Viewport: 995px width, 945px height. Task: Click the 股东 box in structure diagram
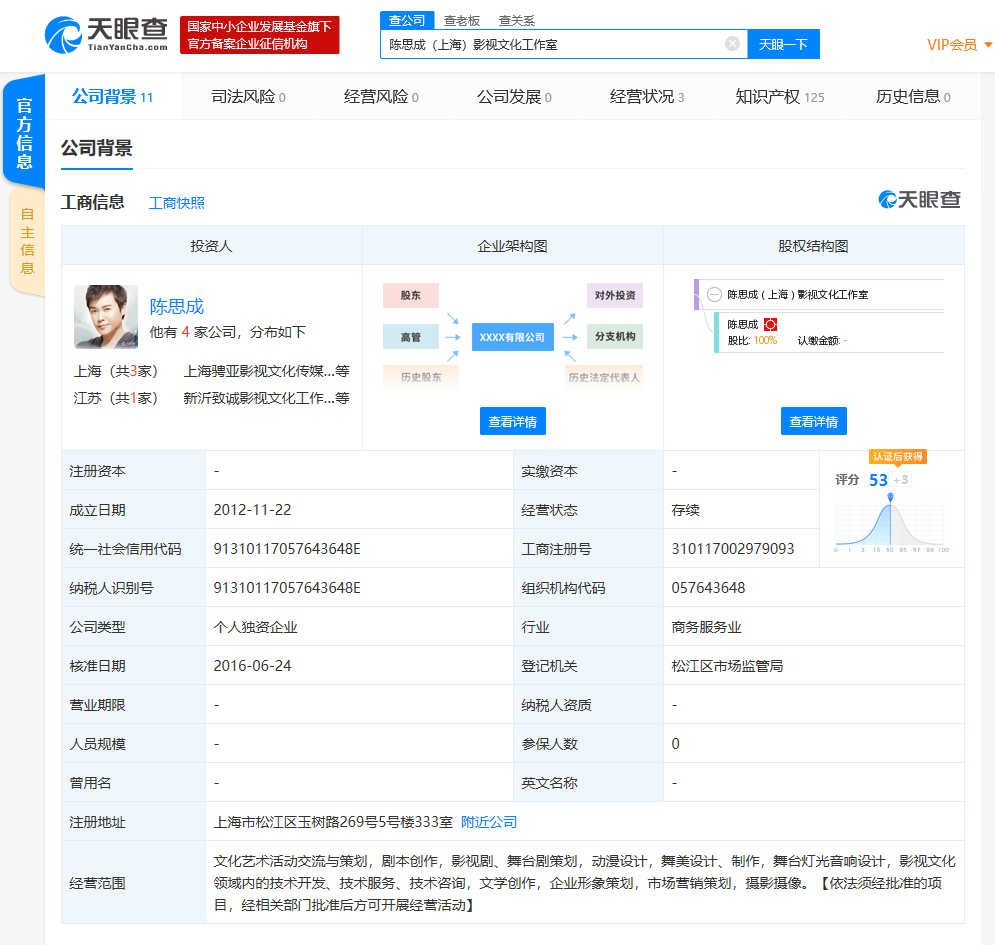pos(411,296)
